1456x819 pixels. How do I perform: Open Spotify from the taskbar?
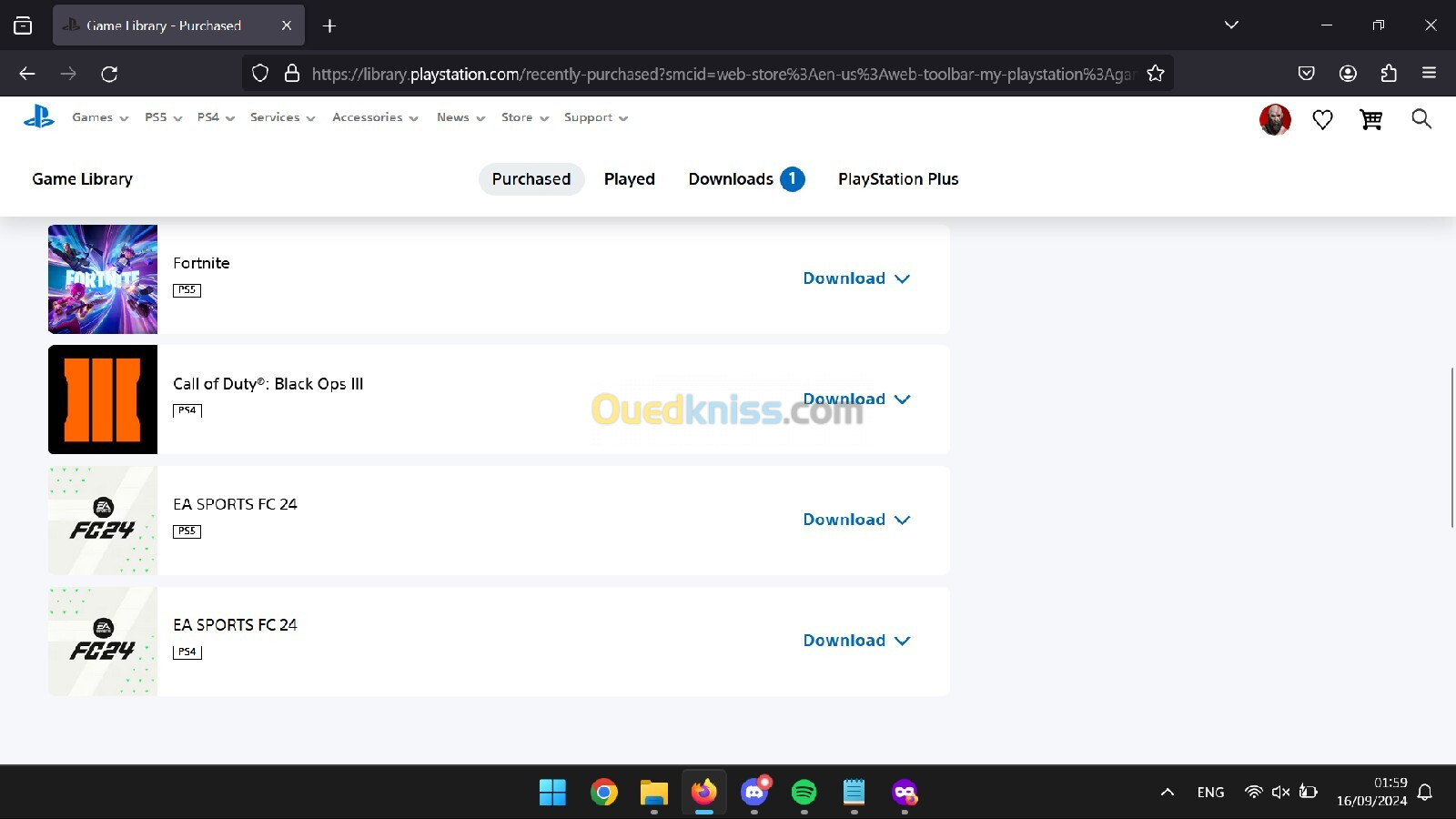coord(804,793)
